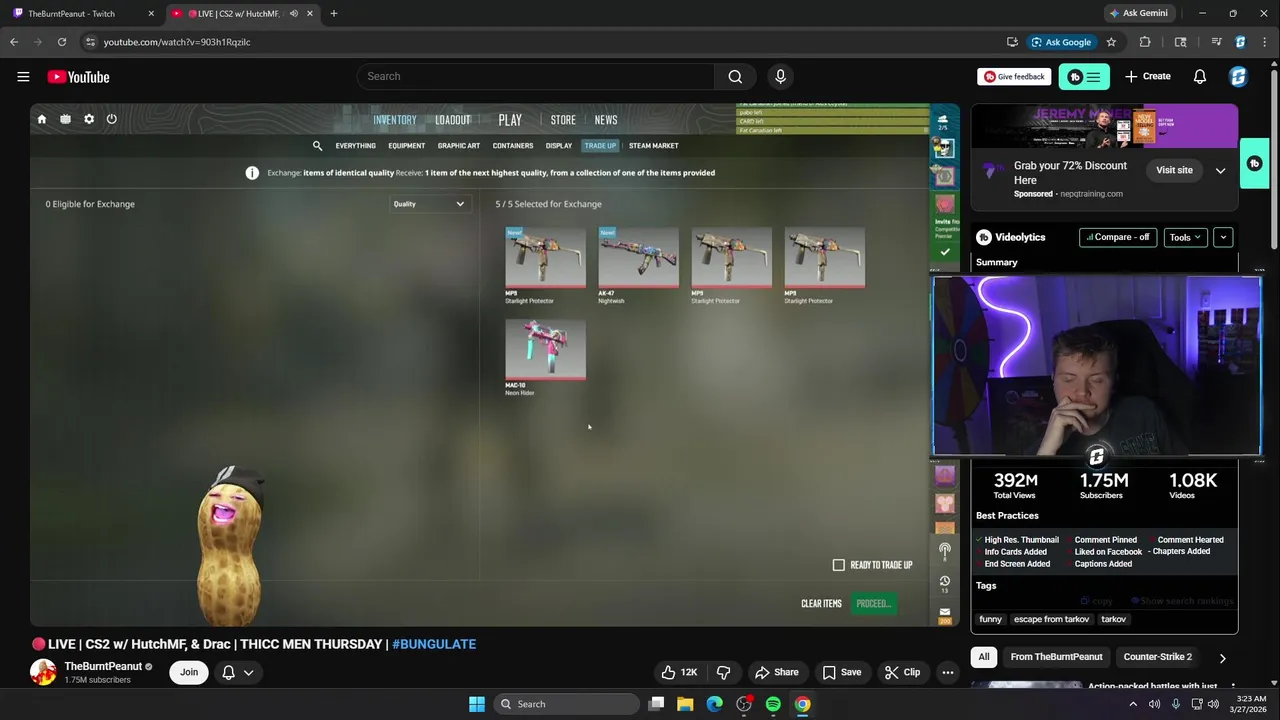Click the exchange info icon
1280x720 pixels.
[252, 173]
